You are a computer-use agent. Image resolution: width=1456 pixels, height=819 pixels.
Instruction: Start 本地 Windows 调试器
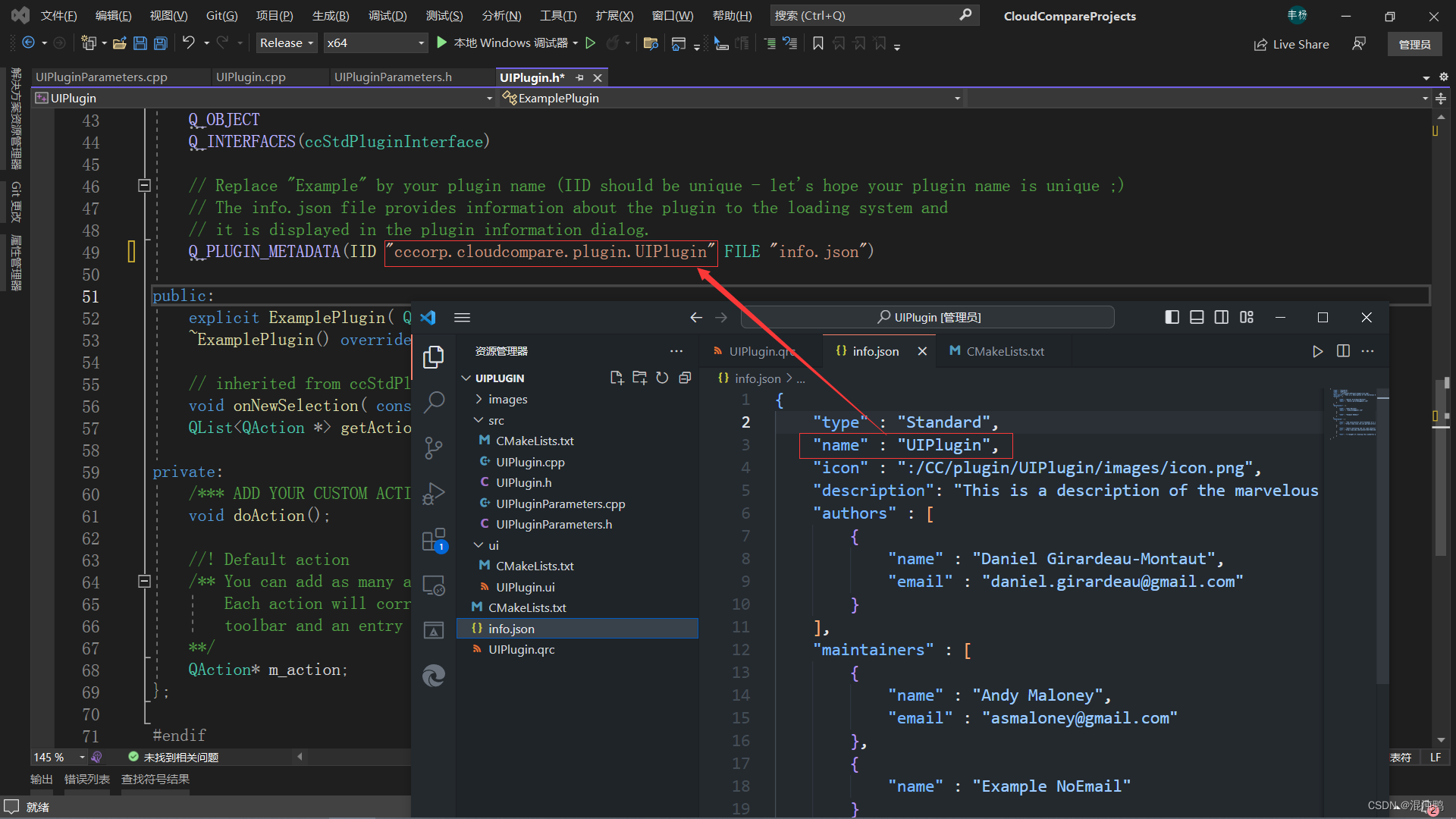[x=503, y=43]
